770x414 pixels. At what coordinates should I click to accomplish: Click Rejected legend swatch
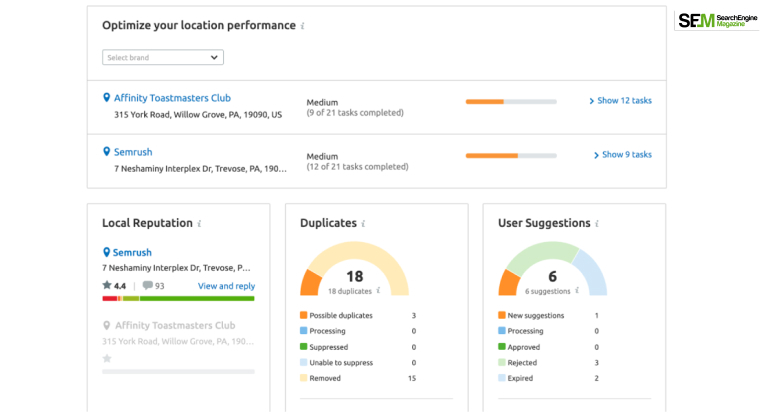click(501, 362)
